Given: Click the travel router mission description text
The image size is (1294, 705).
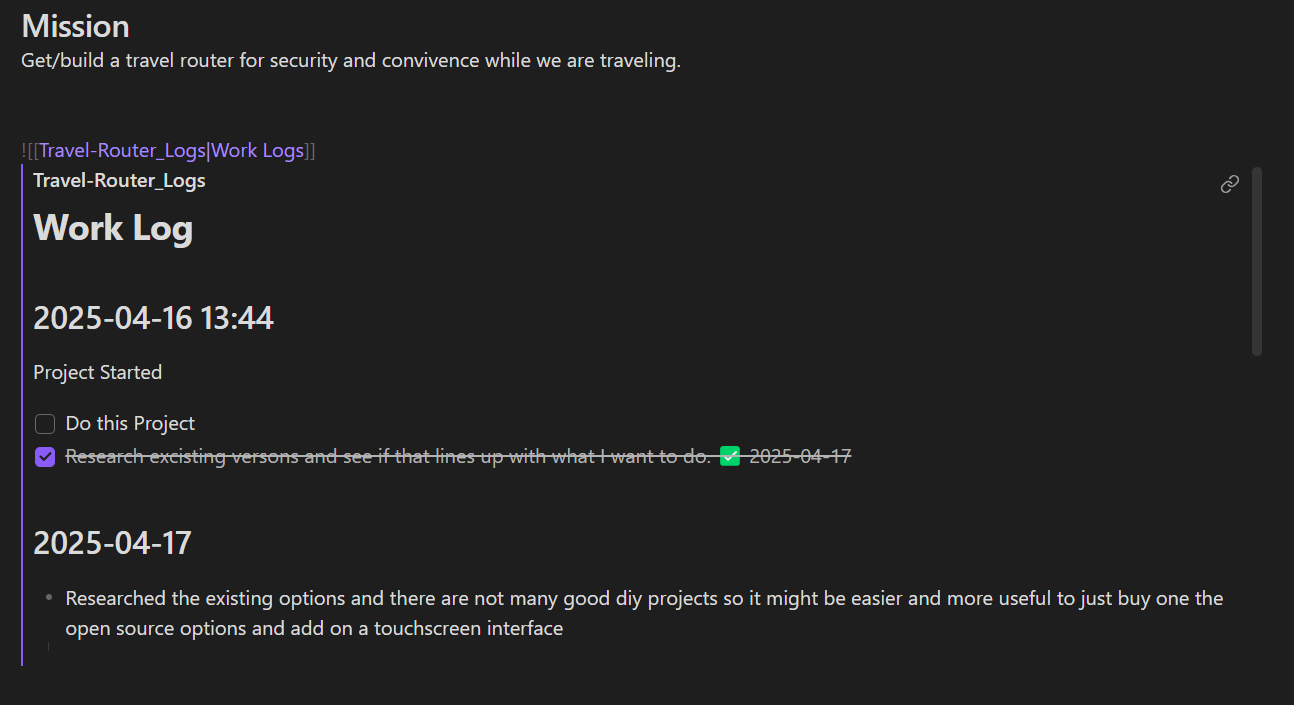Looking at the screenshot, I should pos(351,61).
